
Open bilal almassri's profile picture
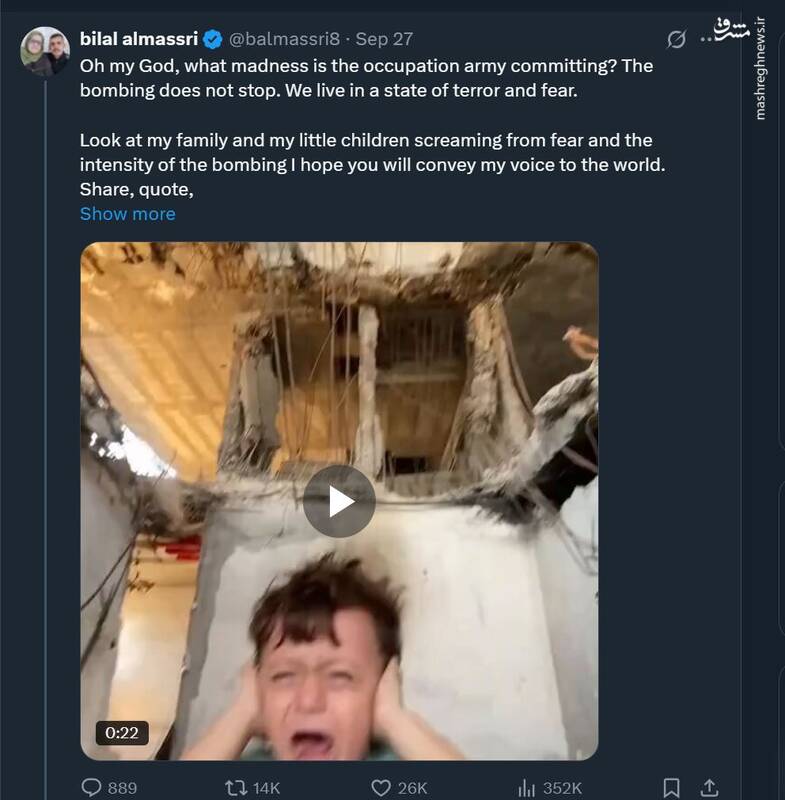[45, 52]
